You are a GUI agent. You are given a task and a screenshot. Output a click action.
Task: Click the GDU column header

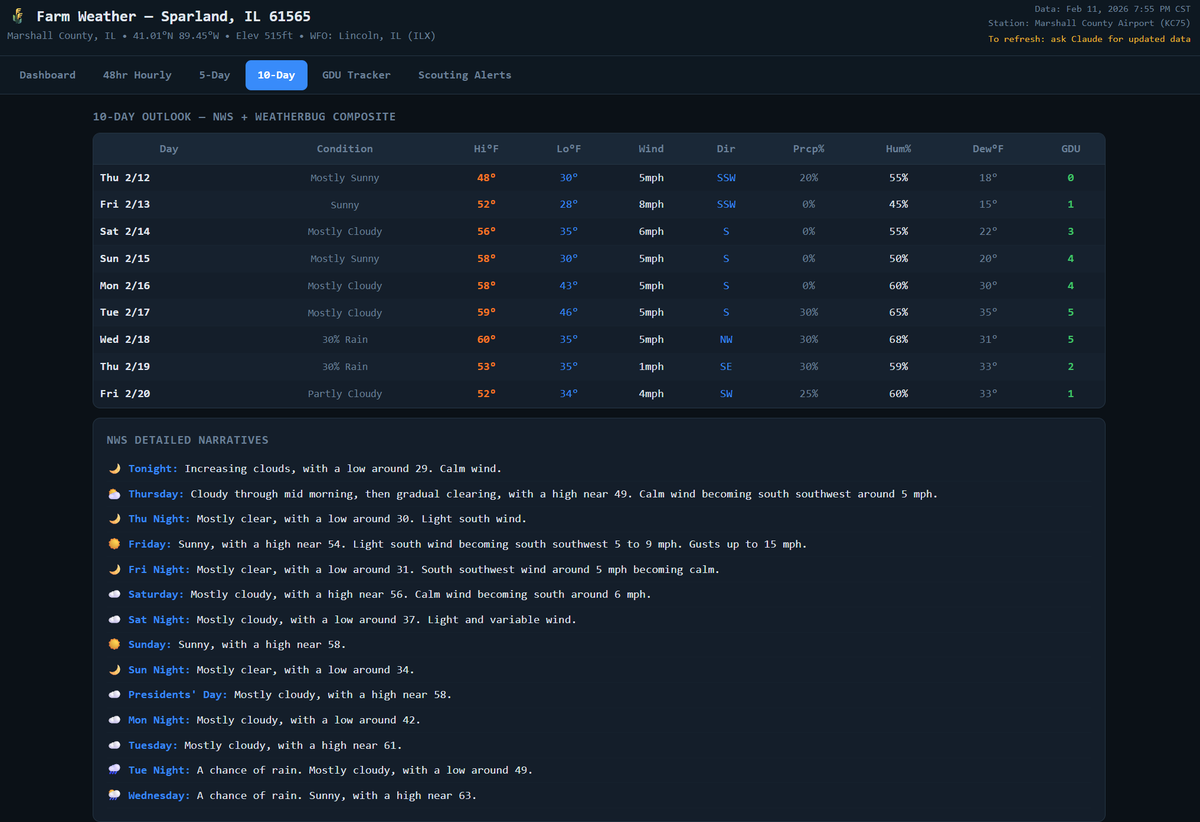tap(1071, 149)
